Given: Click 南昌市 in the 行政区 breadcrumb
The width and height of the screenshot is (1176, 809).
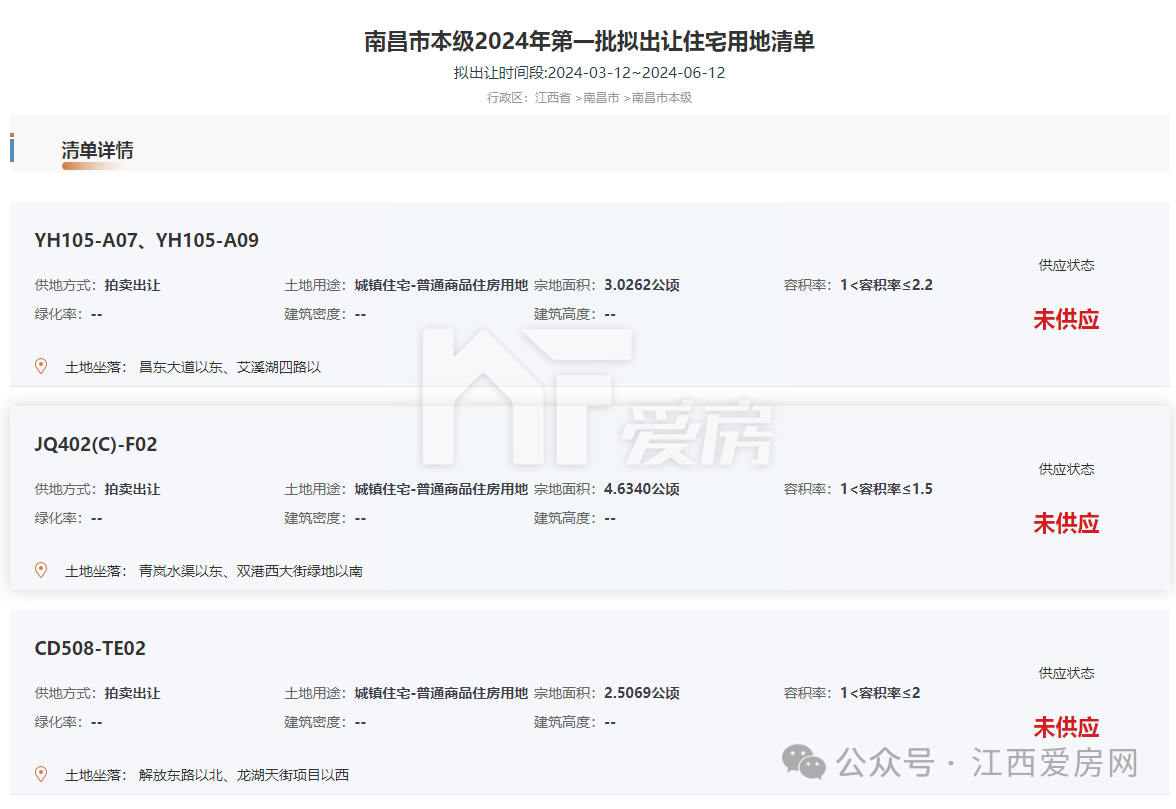Looking at the screenshot, I should 602,97.
